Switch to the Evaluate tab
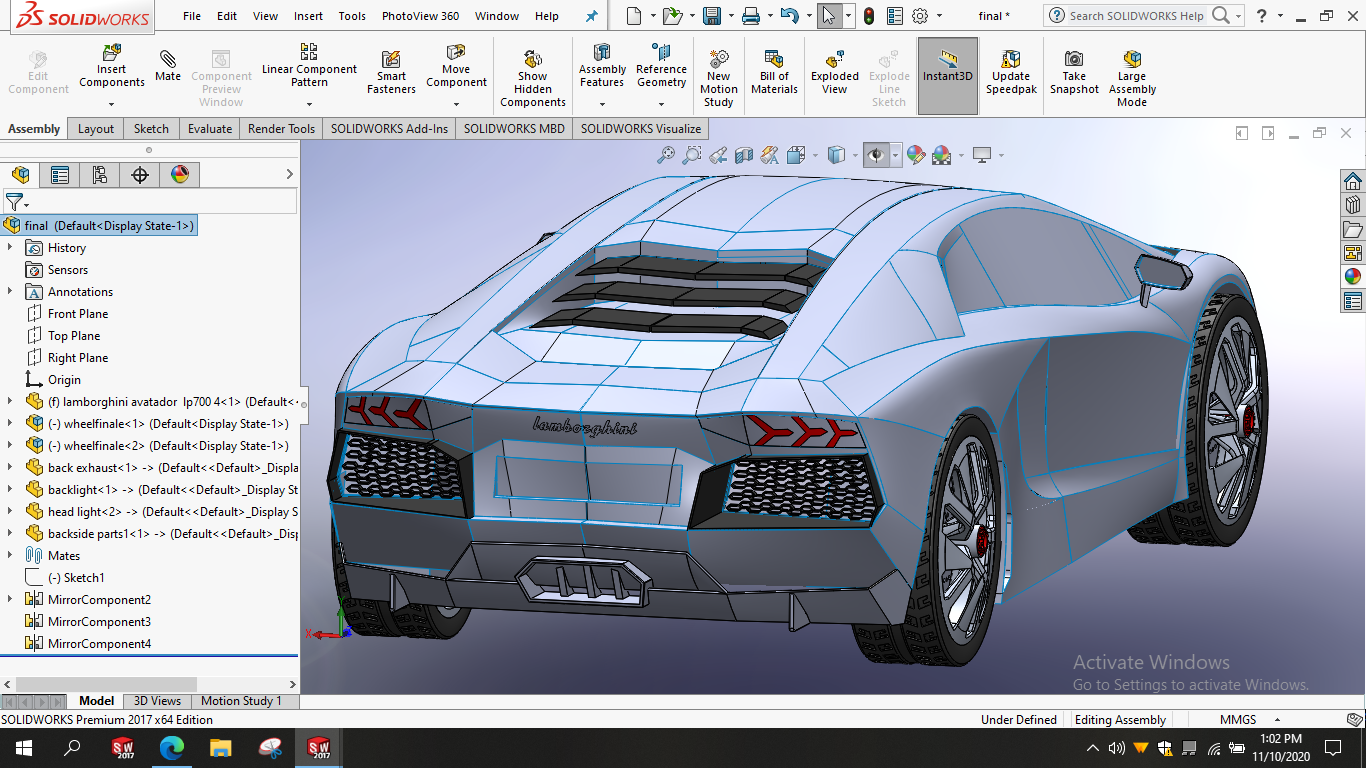This screenshot has height=768, width=1366. pos(210,128)
